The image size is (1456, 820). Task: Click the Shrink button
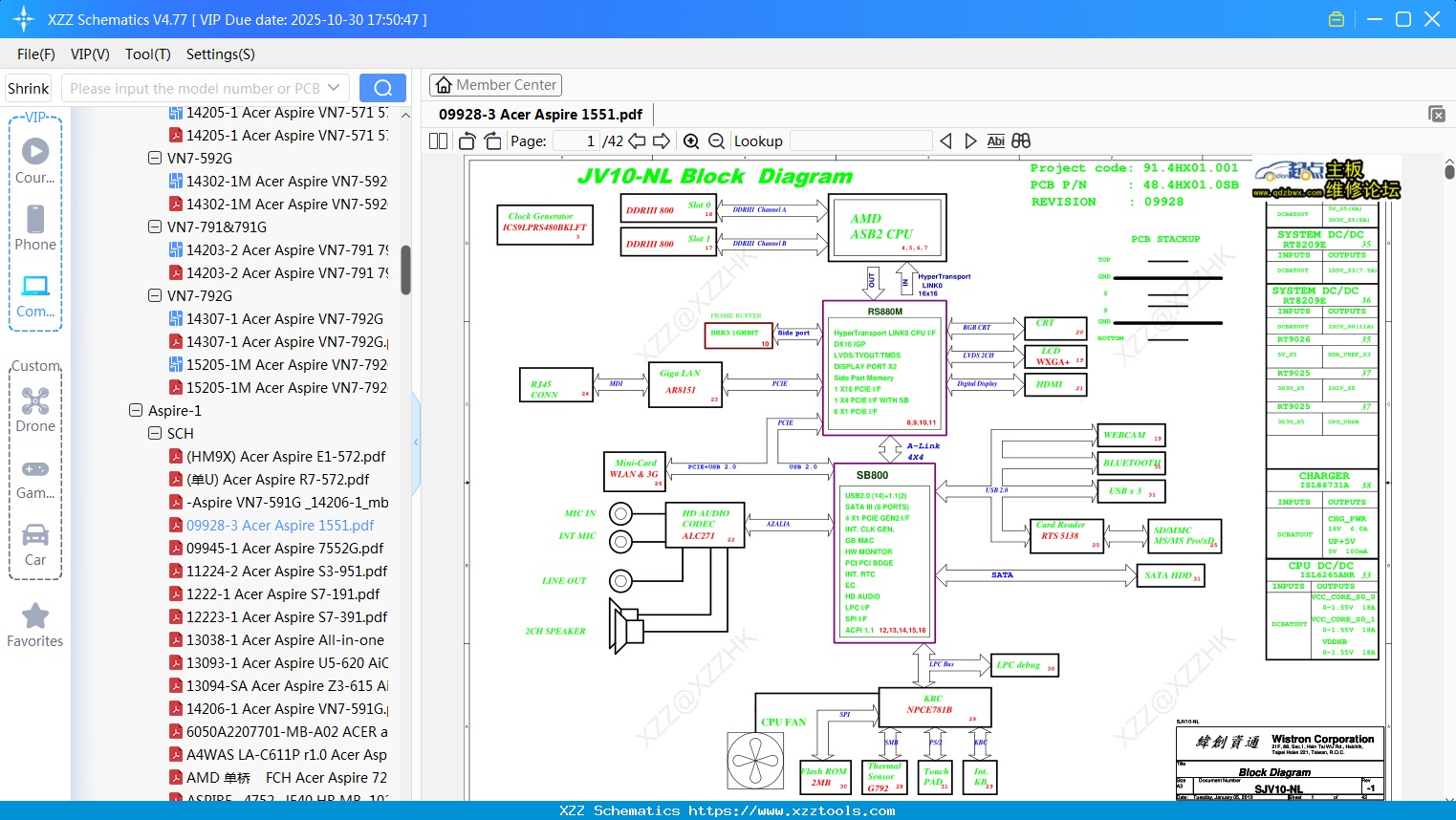point(29,88)
